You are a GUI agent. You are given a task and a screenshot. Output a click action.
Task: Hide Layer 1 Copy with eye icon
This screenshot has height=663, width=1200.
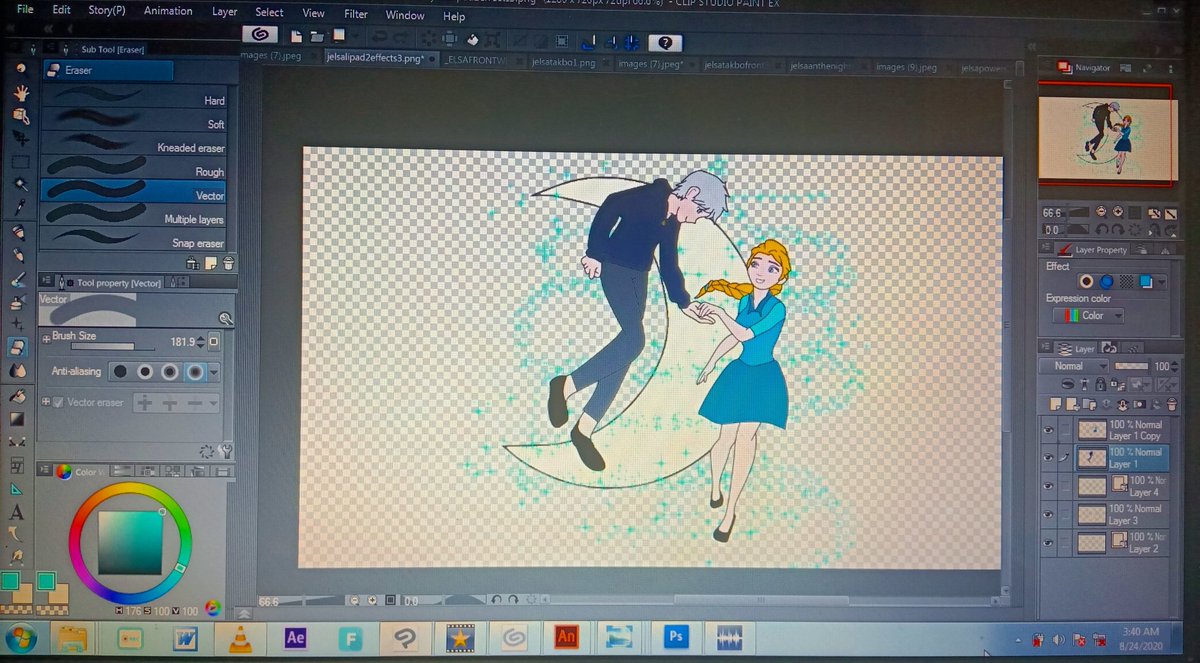(1049, 431)
